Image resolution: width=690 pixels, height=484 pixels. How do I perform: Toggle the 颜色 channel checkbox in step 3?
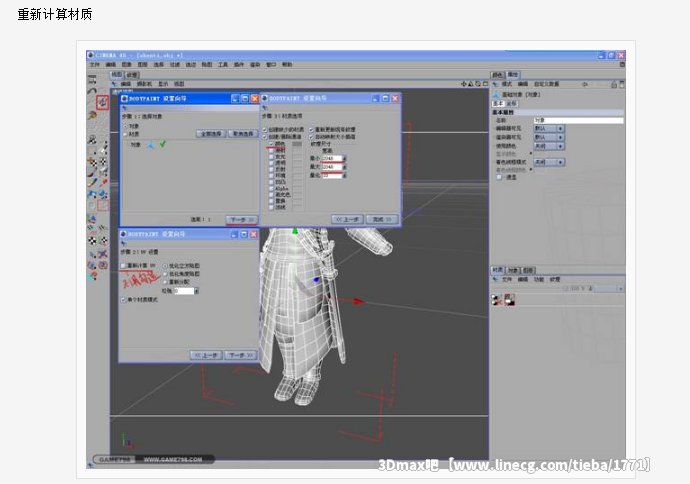click(x=271, y=144)
